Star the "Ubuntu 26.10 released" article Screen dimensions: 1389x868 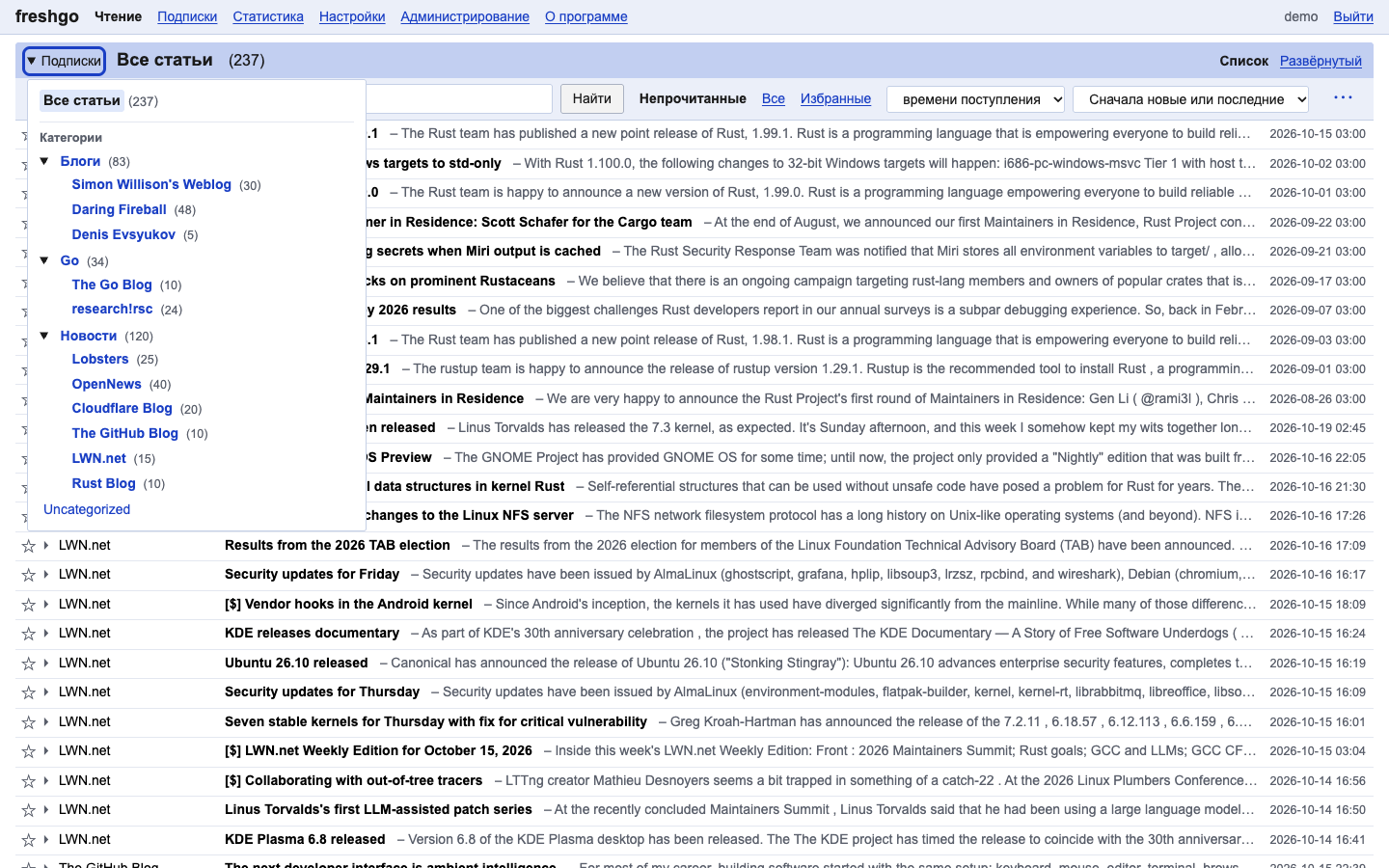pyautogui.click(x=29, y=664)
